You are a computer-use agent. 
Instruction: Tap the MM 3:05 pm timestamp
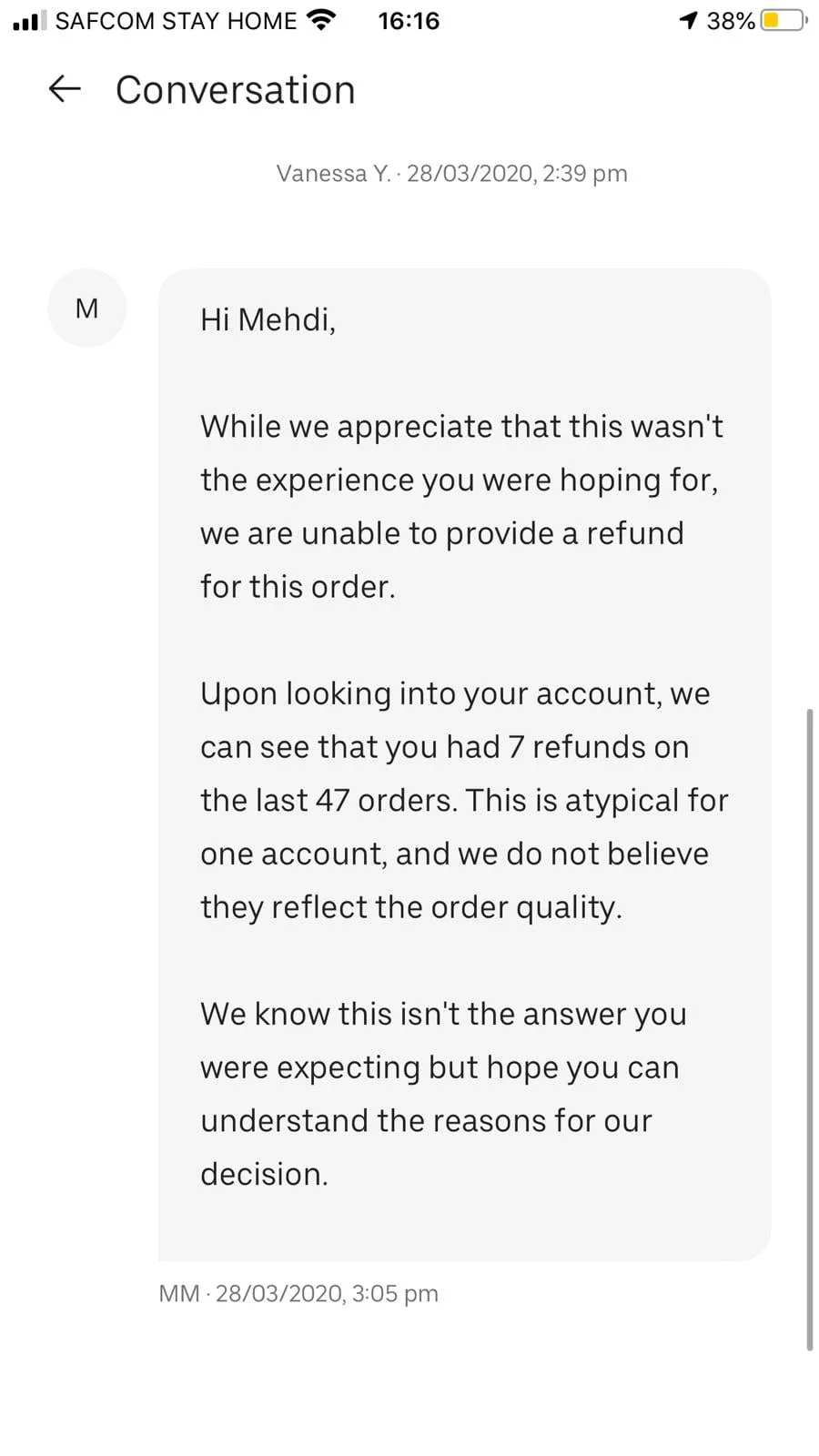point(298,1293)
